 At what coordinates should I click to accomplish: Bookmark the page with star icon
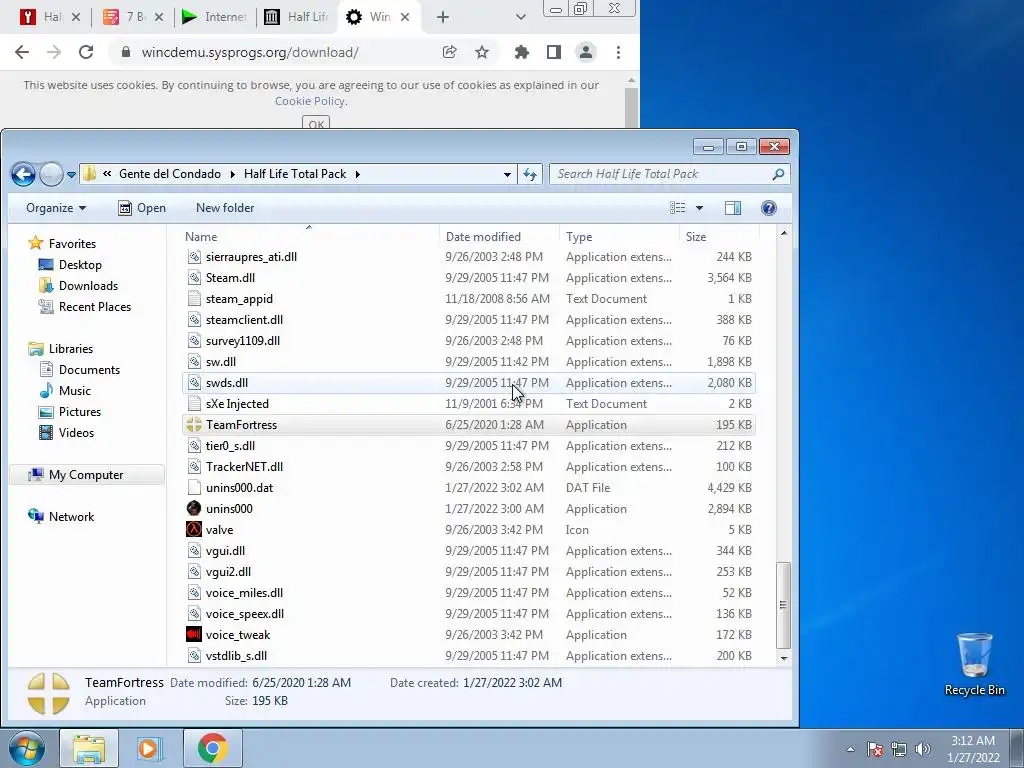[481, 52]
